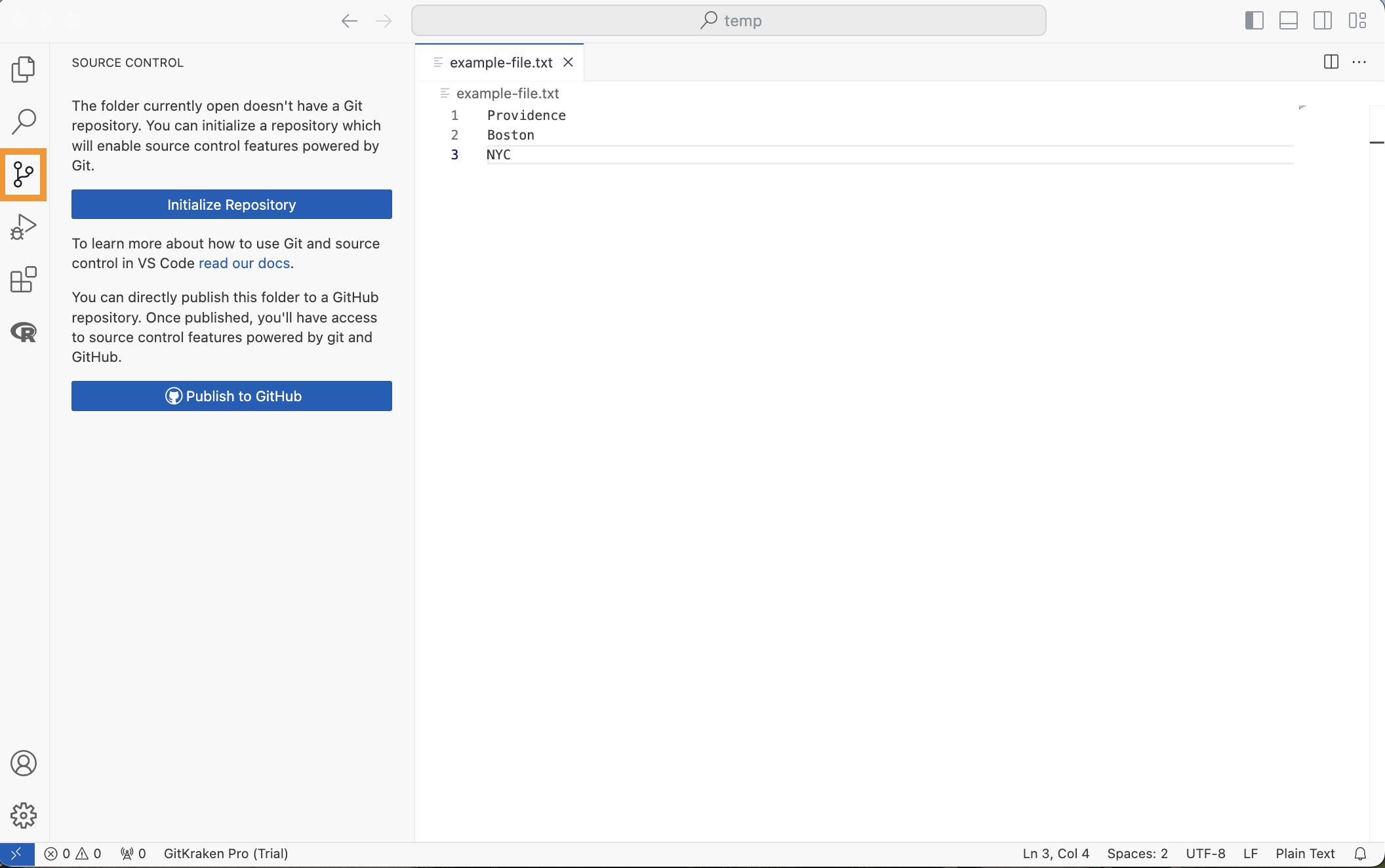Click the temp command center search field

point(728,20)
